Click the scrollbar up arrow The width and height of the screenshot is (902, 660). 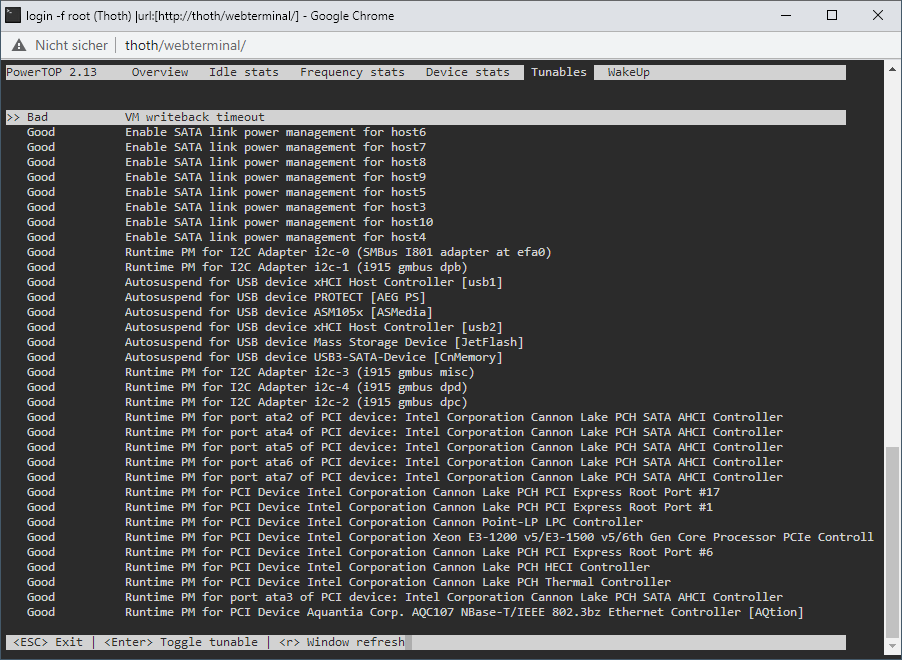pos(892,67)
